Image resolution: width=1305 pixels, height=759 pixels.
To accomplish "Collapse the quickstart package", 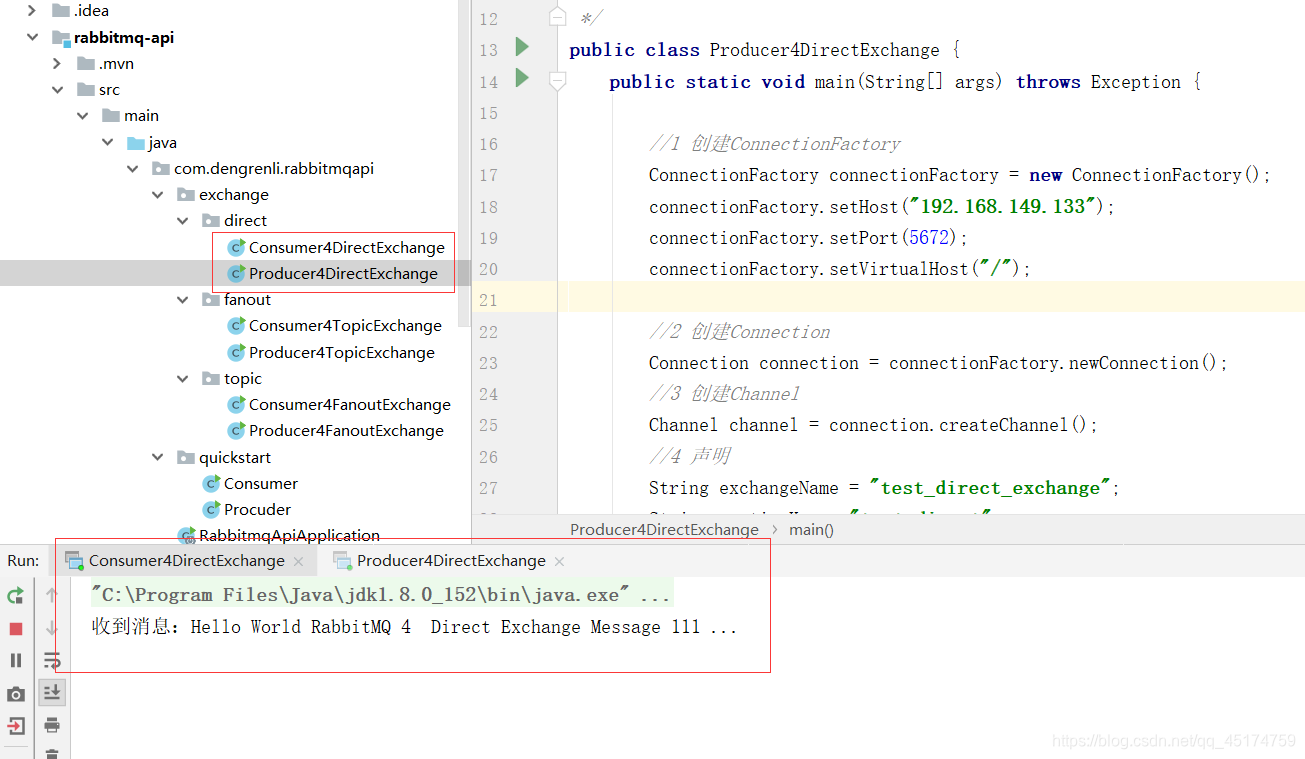I will pyautogui.click(x=158, y=457).
